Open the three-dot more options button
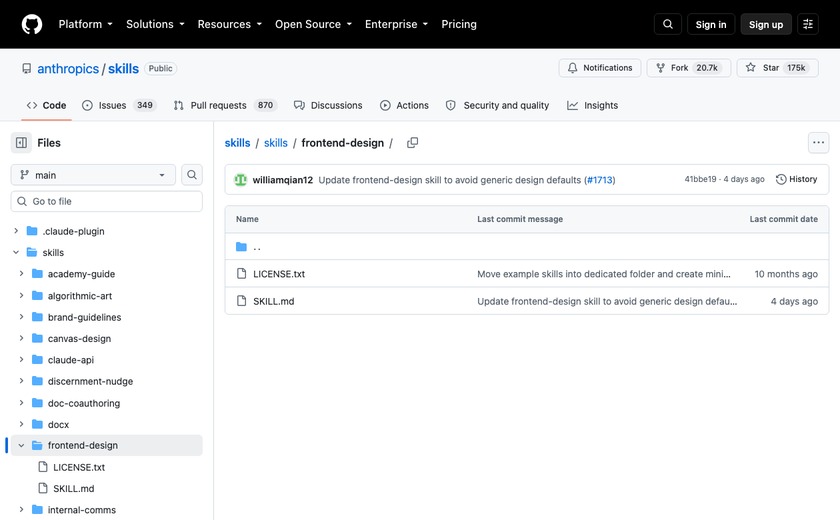This screenshot has height=520, width=840. (818, 142)
